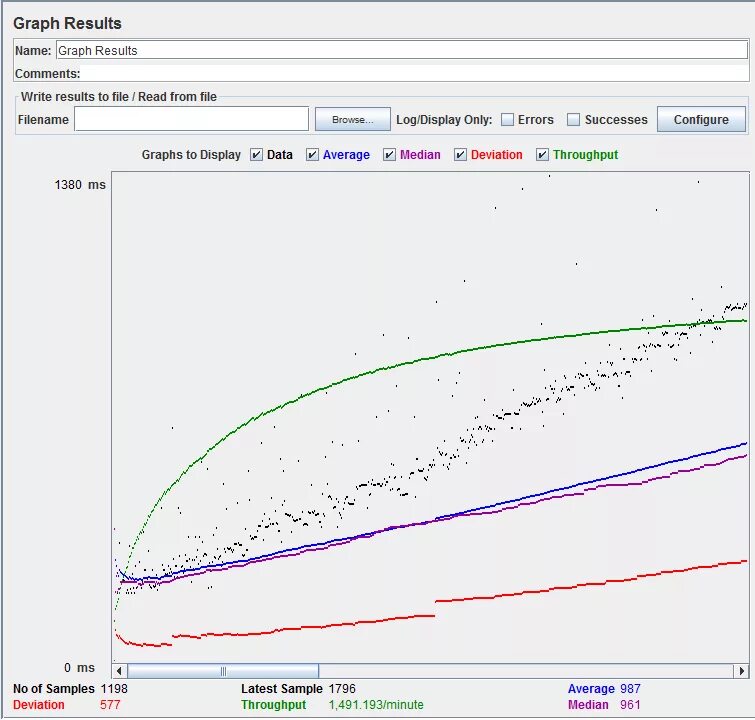Enable the Errors only checkbox
The height and width of the screenshot is (720, 755).
[508, 119]
